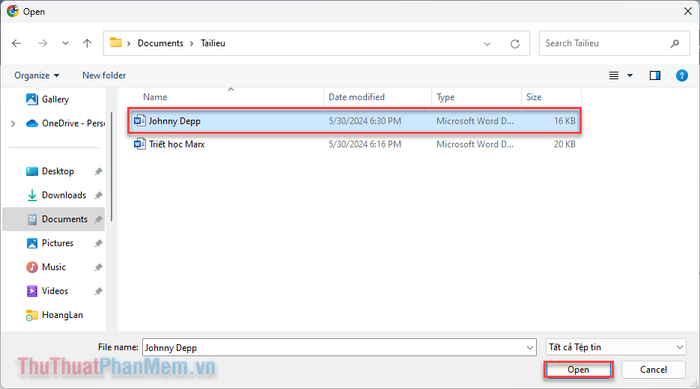Select Documents in the address path

click(160, 43)
